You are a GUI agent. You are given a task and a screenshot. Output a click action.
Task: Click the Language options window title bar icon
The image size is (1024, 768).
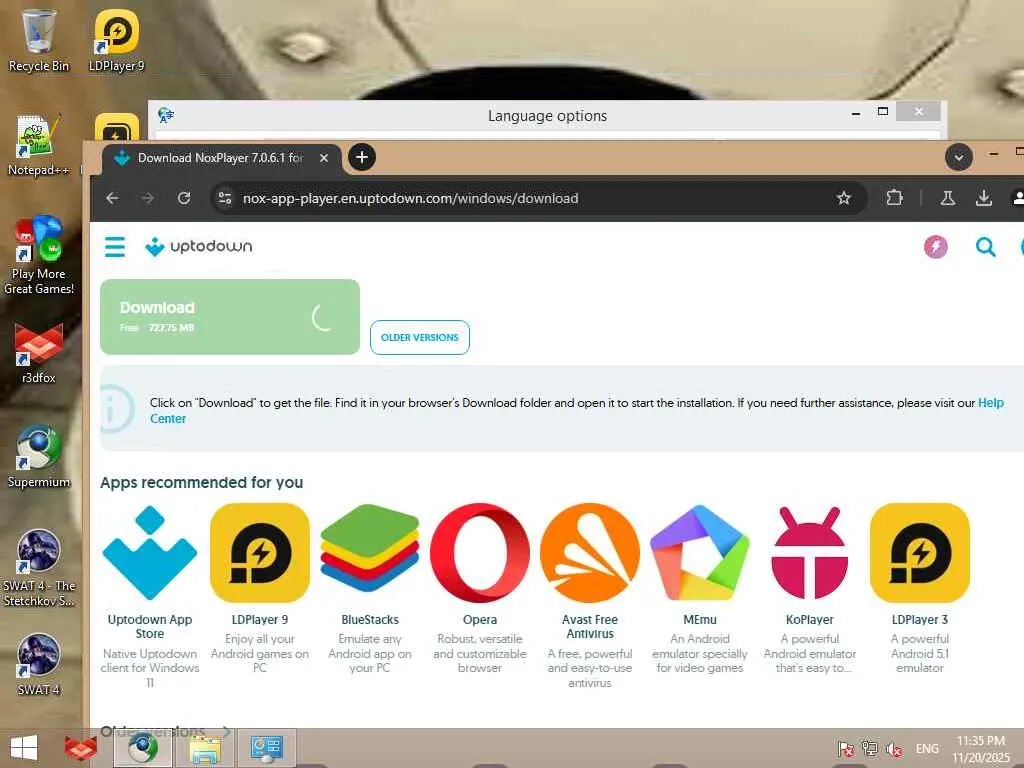tap(165, 116)
